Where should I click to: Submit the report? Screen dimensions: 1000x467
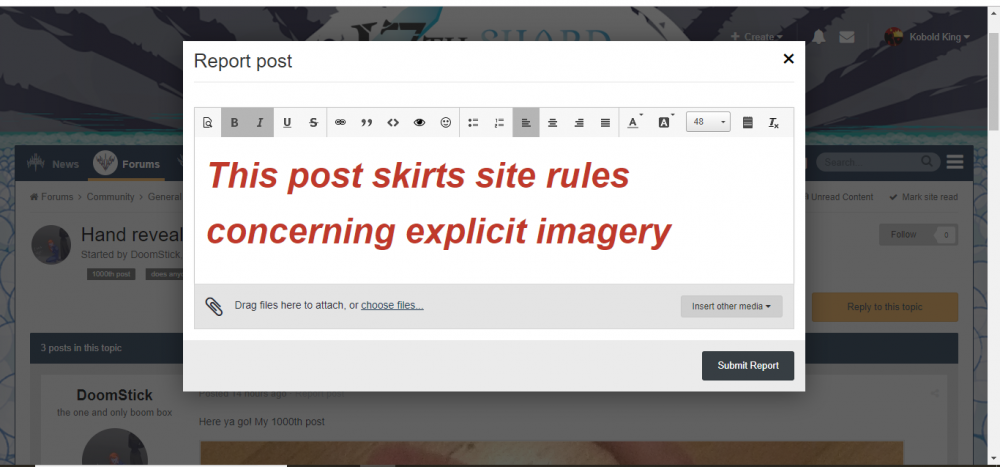(748, 366)
